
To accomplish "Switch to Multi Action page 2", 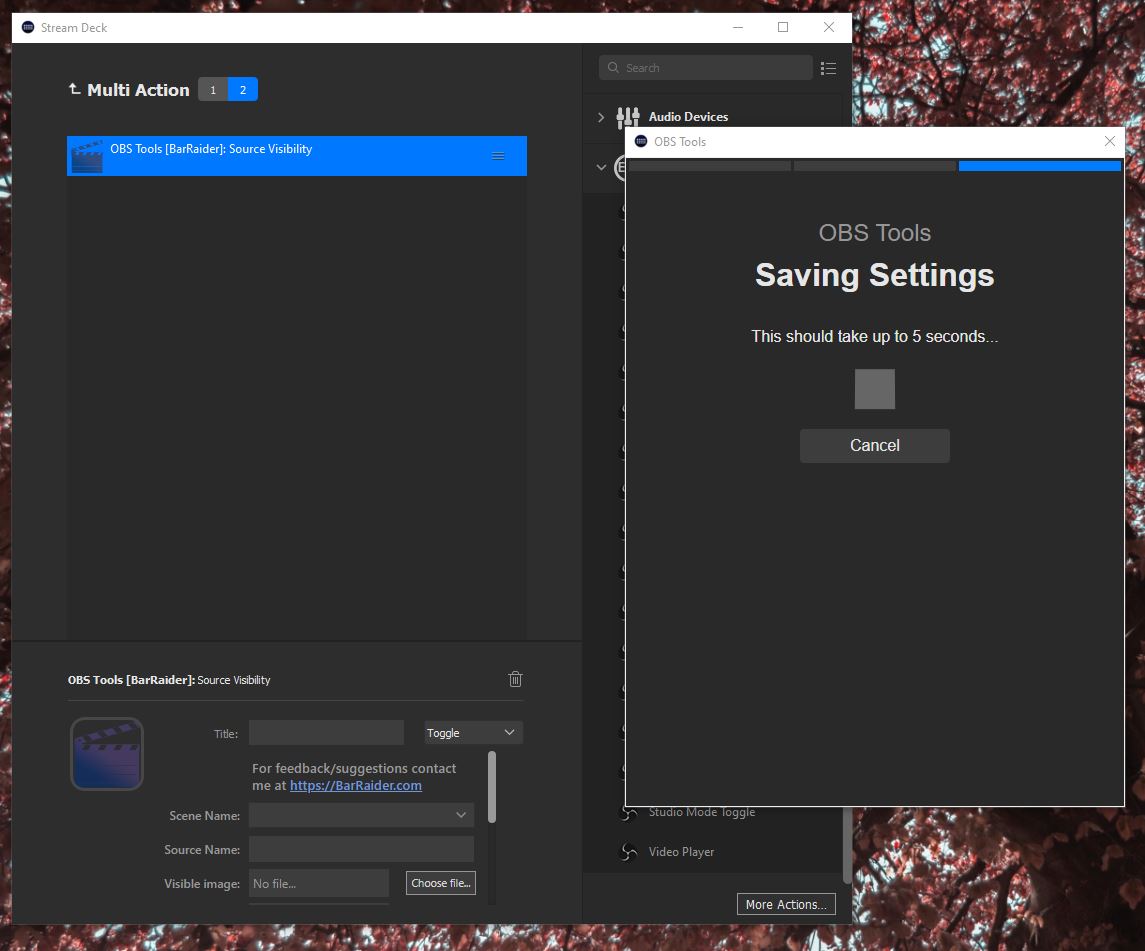I will [242, 89].
